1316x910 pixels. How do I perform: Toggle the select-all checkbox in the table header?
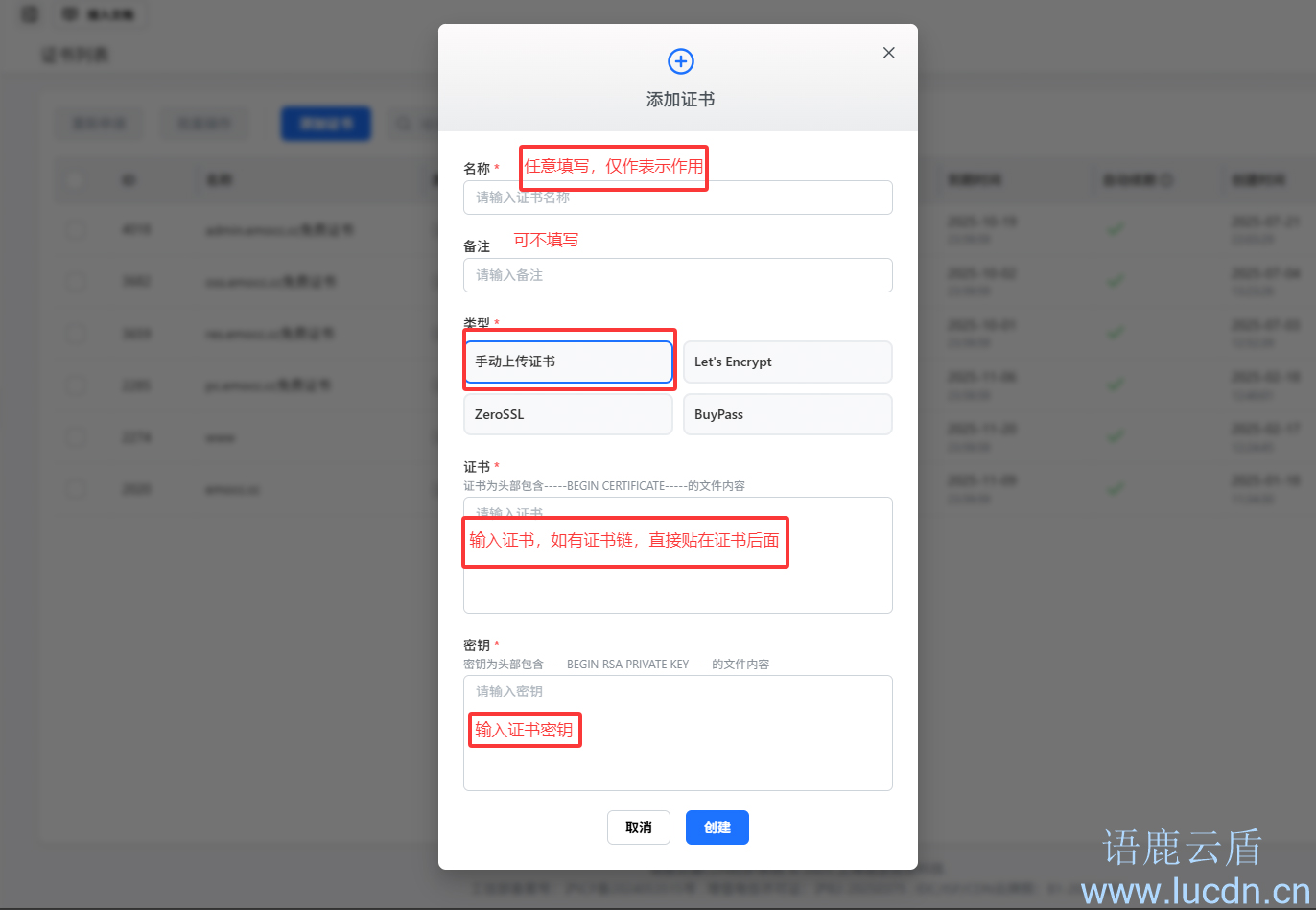(x=76, y=179)
